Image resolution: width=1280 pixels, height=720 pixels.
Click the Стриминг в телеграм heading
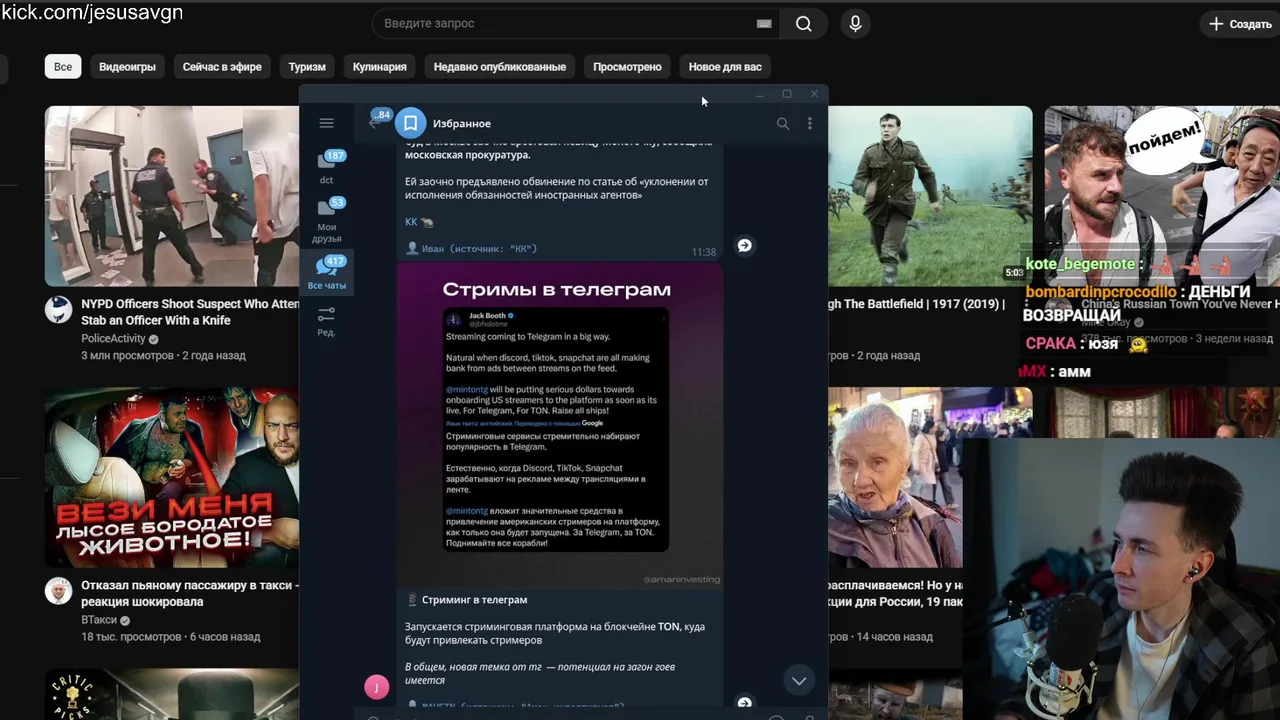click(x=474, y=600)
